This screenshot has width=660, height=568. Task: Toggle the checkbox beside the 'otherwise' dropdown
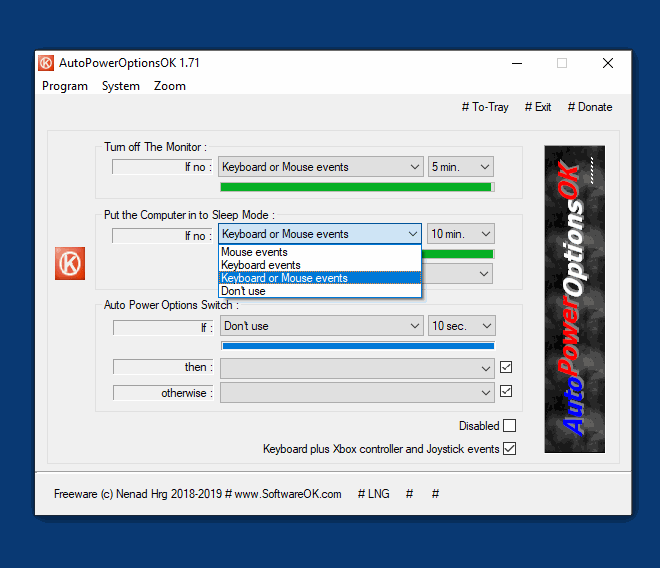tap(506, 392)
